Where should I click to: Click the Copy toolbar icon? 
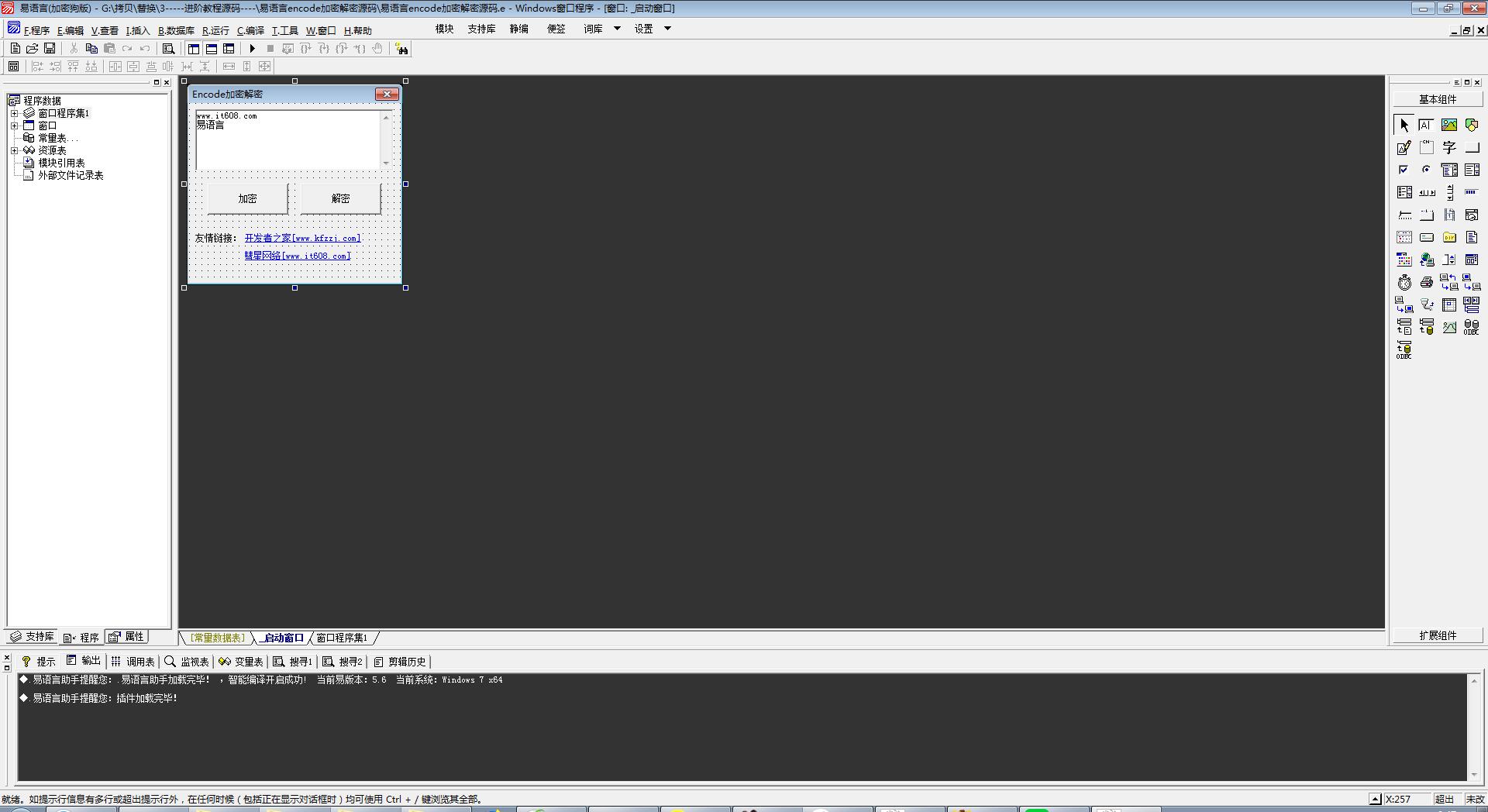tap(91, 49)
